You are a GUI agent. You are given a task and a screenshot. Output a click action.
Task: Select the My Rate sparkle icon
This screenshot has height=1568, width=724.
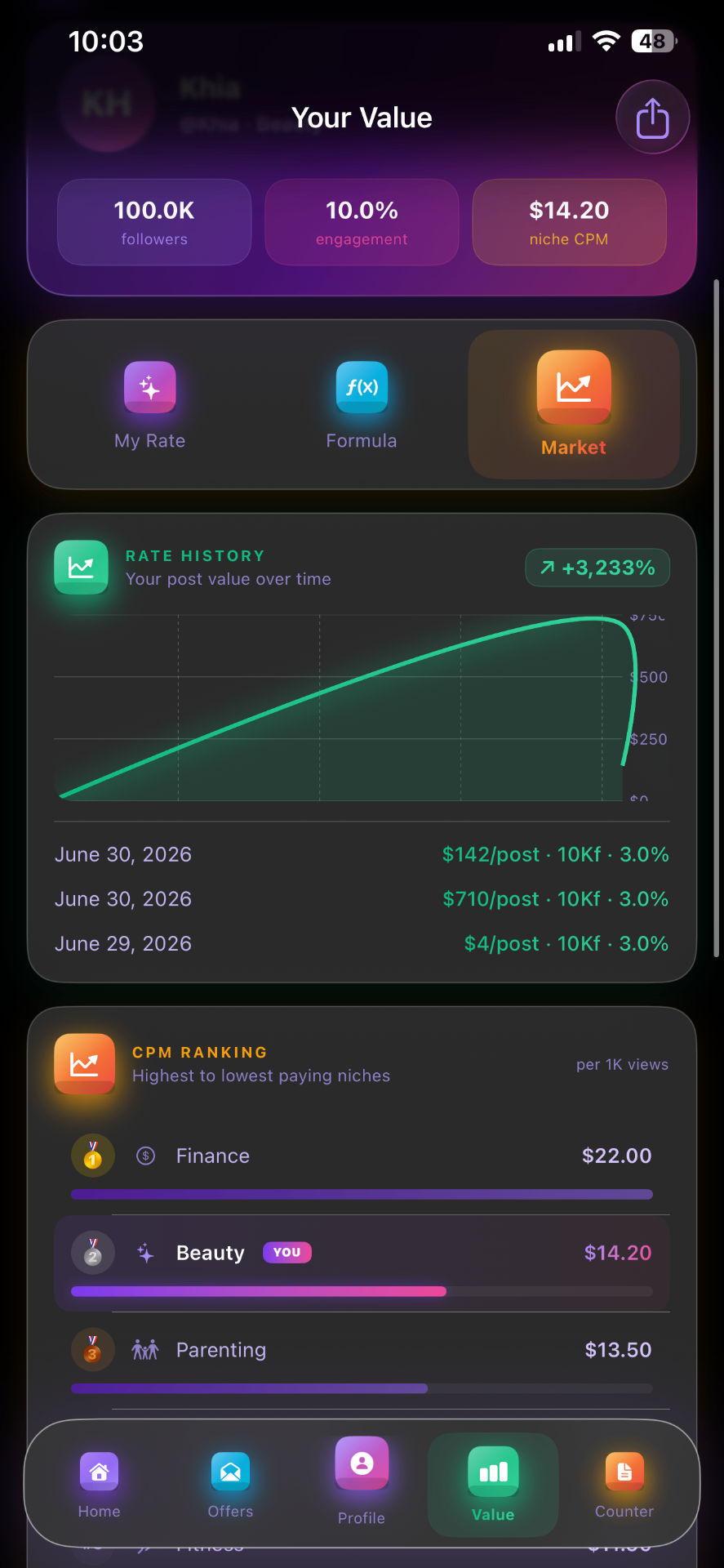point(149,387)
